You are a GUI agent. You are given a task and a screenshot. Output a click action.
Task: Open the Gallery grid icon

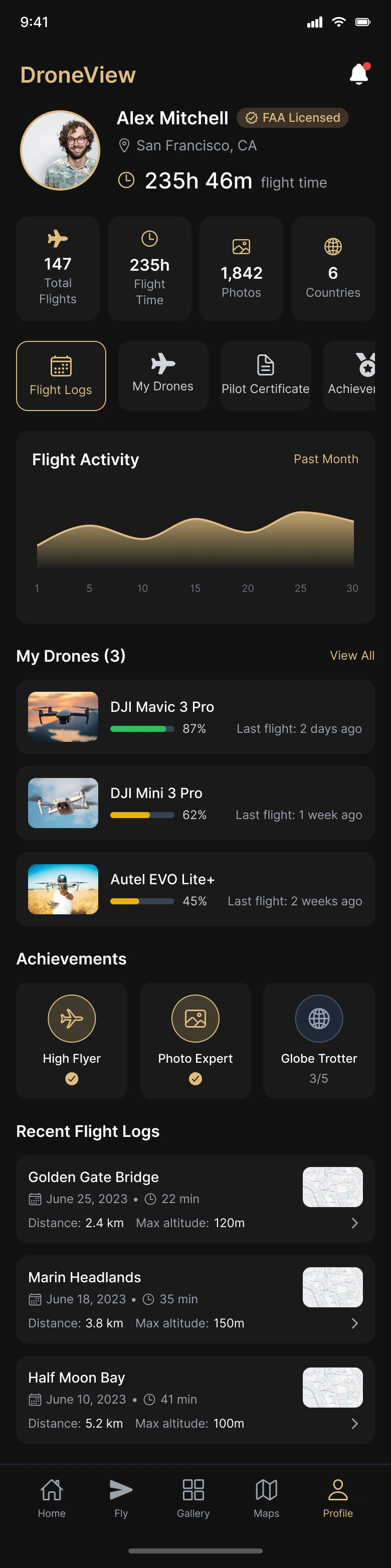(x=193, y=1489)
